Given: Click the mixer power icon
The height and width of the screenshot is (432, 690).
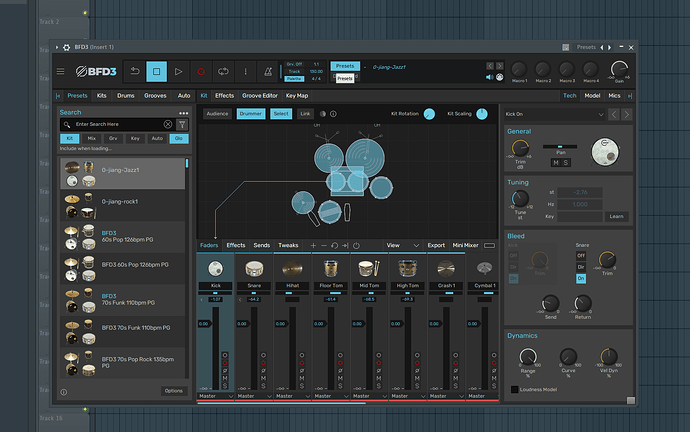Looking at the screenshot, I should [356, 245].
